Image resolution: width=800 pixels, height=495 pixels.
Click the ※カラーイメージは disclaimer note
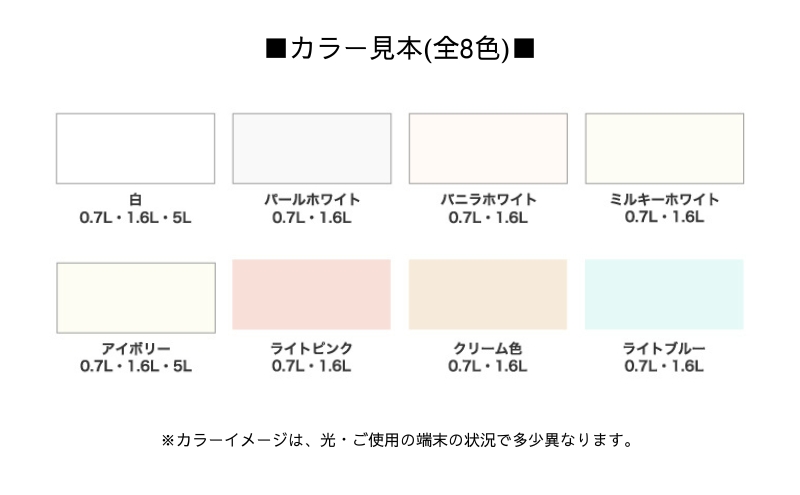pos(397,440)
